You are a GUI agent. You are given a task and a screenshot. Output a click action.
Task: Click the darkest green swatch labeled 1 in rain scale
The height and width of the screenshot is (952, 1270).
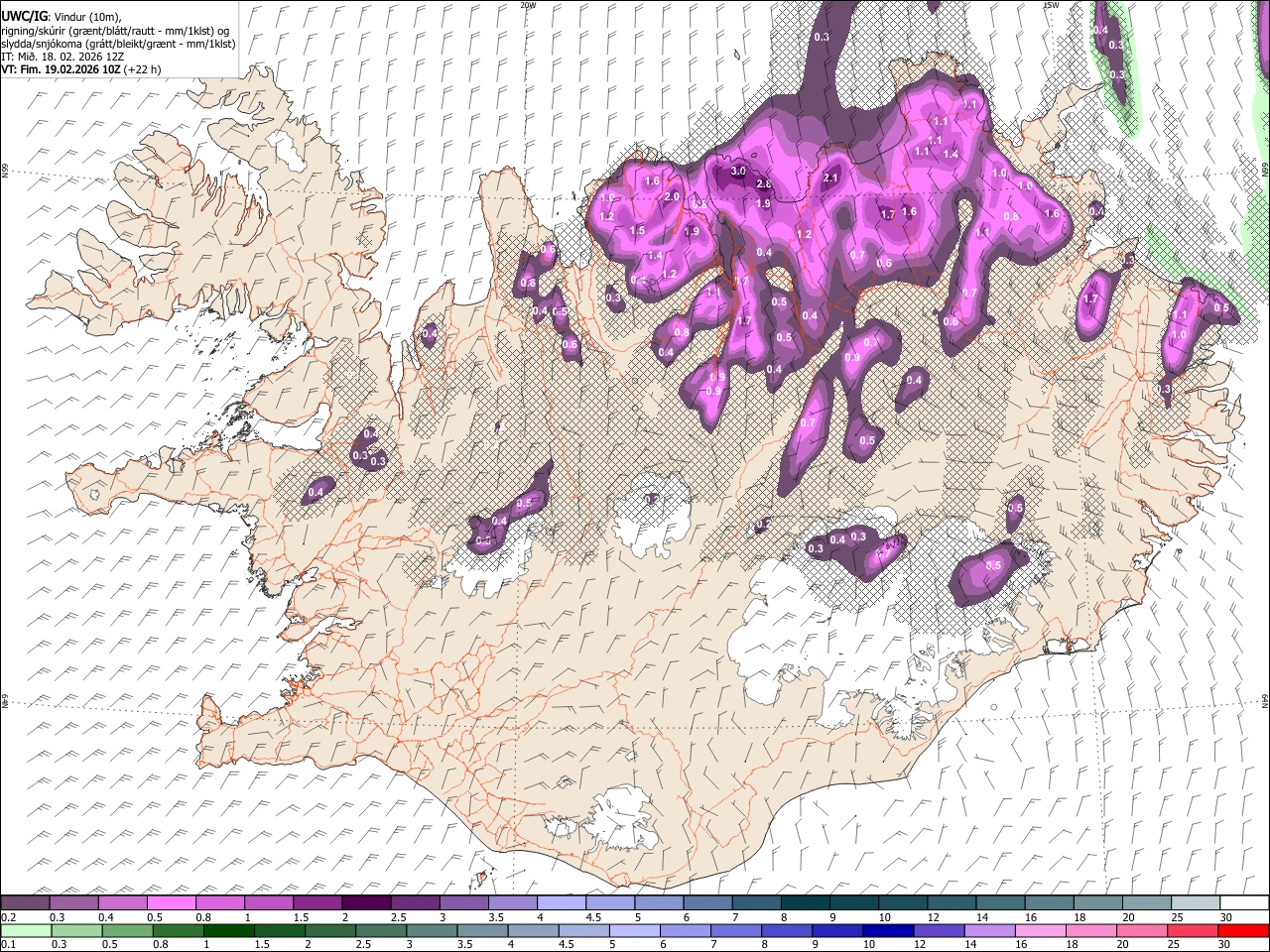click(229, 930)
